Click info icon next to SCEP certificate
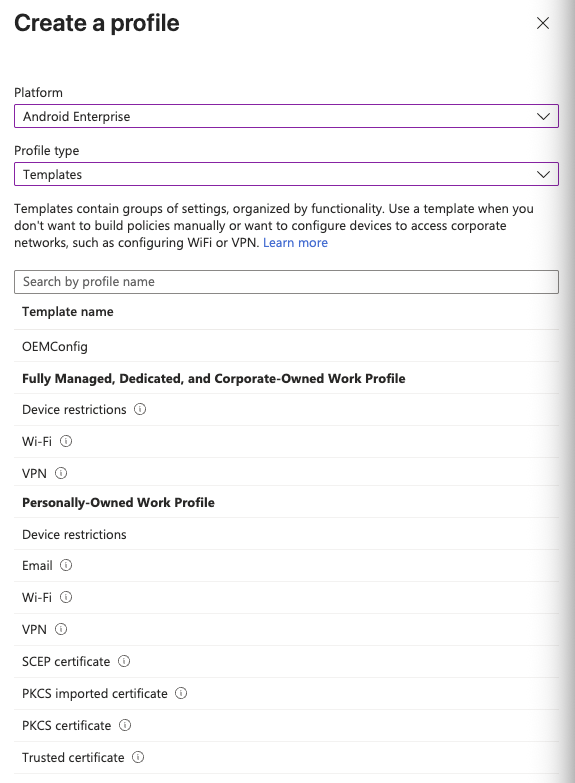 124,661
